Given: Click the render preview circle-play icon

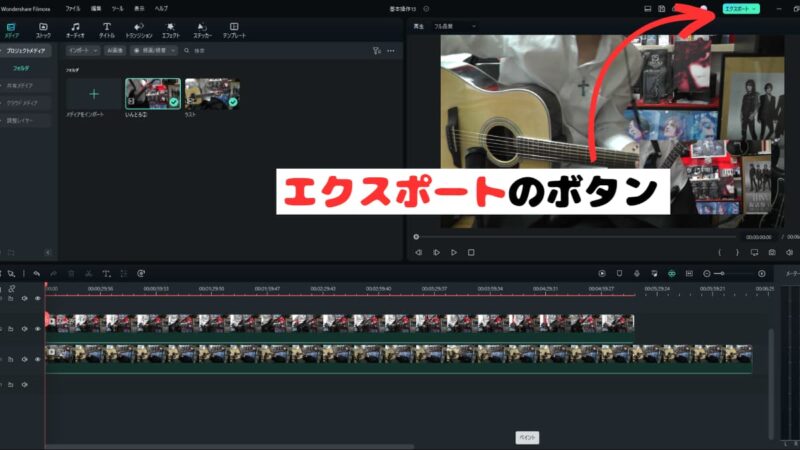Looking at the screenshot, I should (x=602, y=274).
